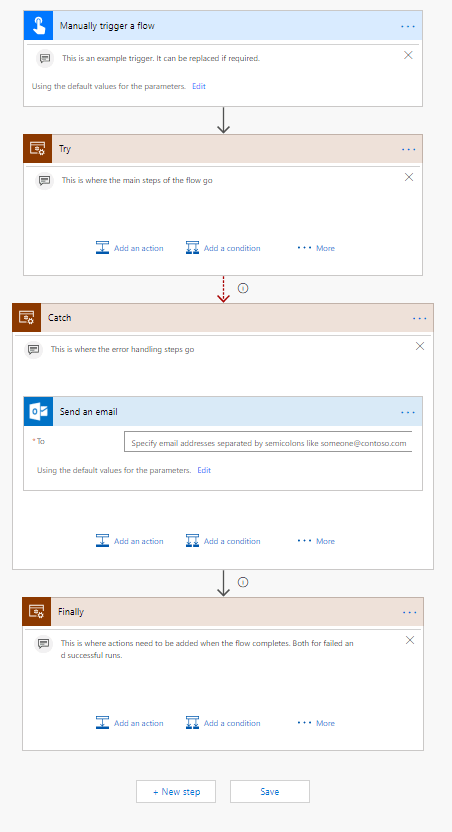Click the arrow between trigger and Try

click(x=223, y=120)
